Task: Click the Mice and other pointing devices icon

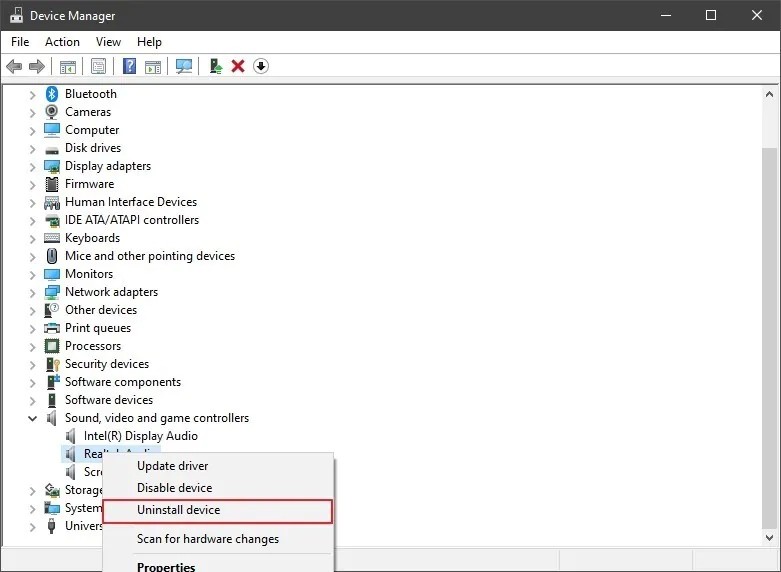Action: point(52,256)
